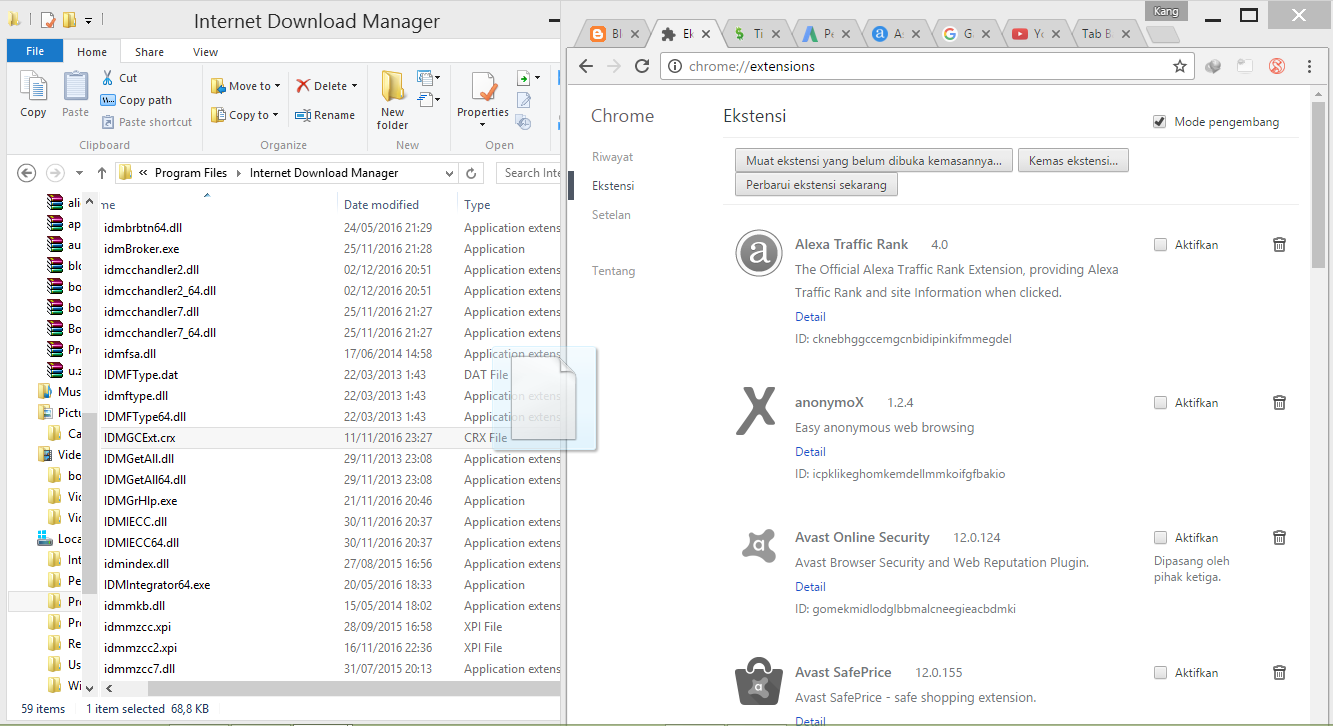This screenshot has height=726, width=1333.
Task: Click Muat ekstensi yang belum dibuka kemasannya button
Action: (x=874, y=160)
